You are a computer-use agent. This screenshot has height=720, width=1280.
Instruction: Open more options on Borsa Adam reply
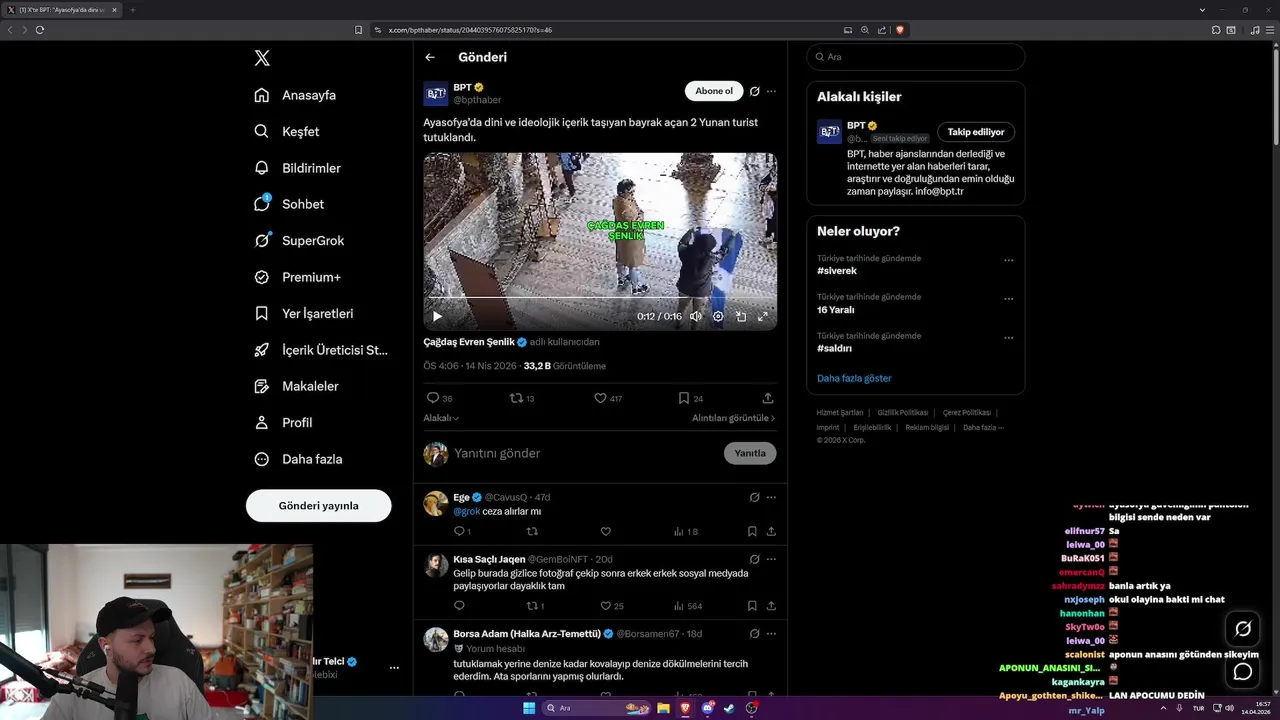coord(771,634)
